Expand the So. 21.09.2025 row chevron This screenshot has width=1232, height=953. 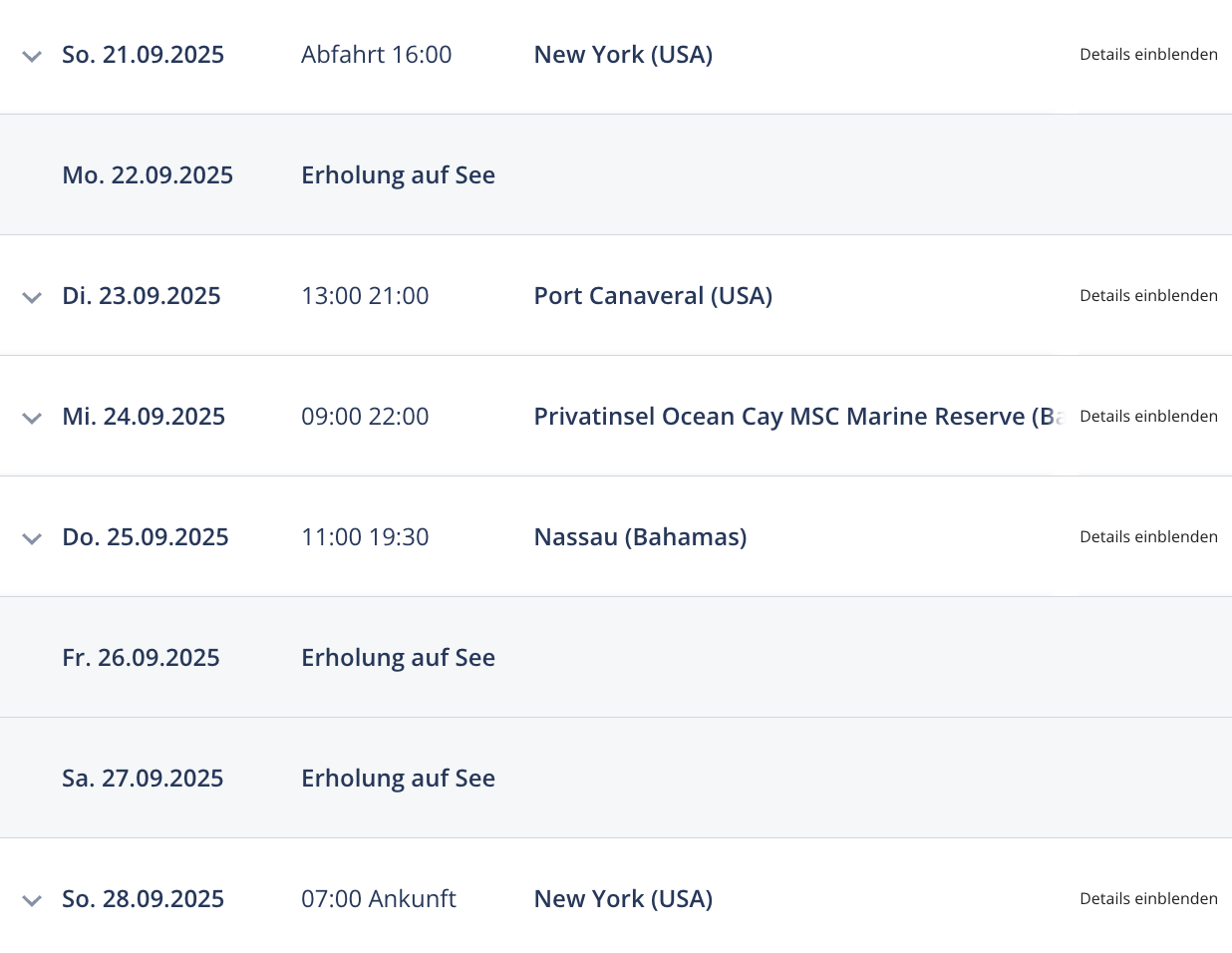click(32, 57)
